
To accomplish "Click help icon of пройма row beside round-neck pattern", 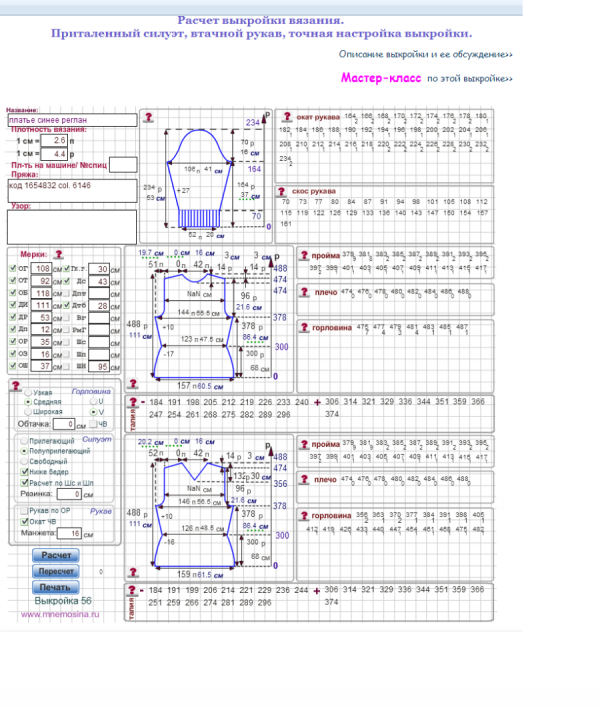I will [x=303, y=257].
